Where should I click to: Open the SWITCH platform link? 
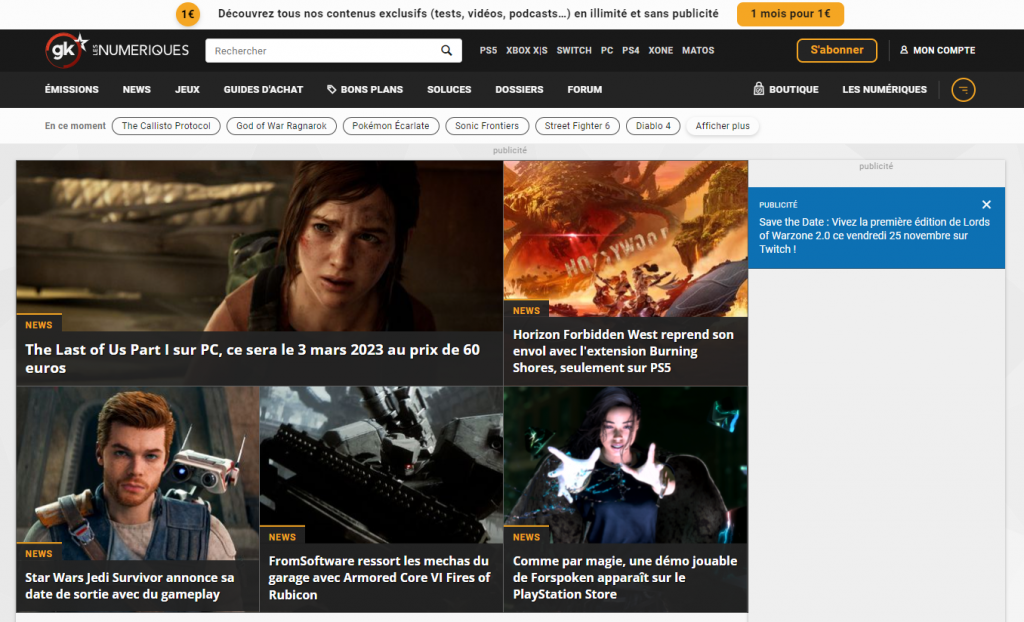574,50
